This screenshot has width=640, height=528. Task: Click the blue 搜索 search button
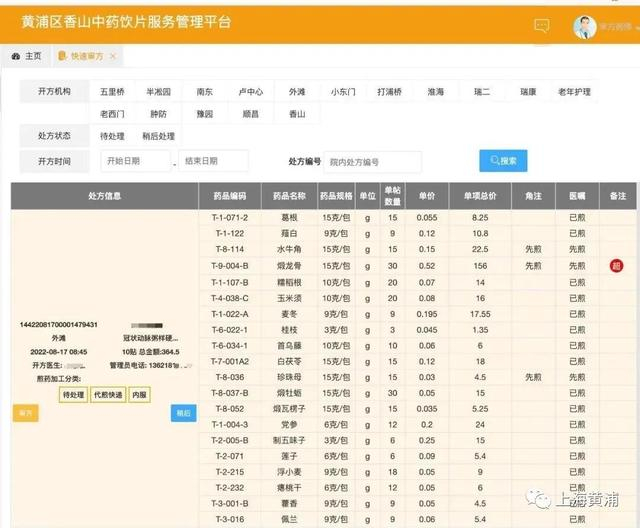tap(503, 161)
